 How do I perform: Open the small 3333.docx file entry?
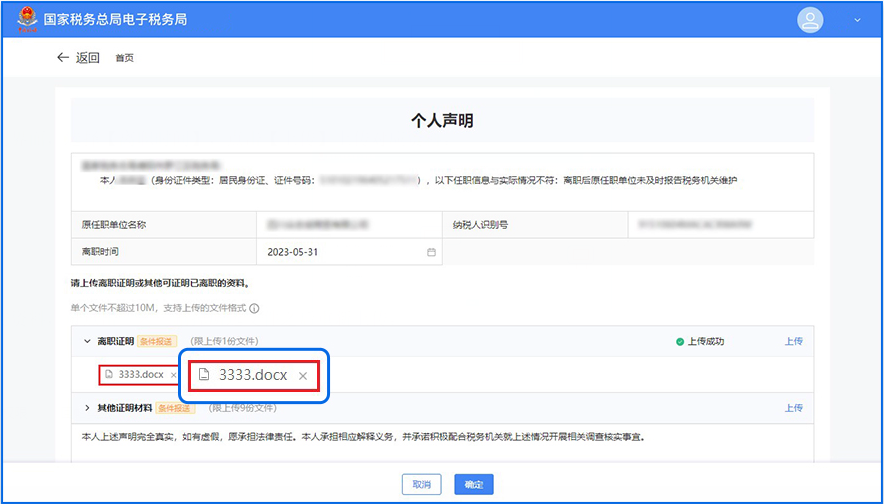pos(140,374)
